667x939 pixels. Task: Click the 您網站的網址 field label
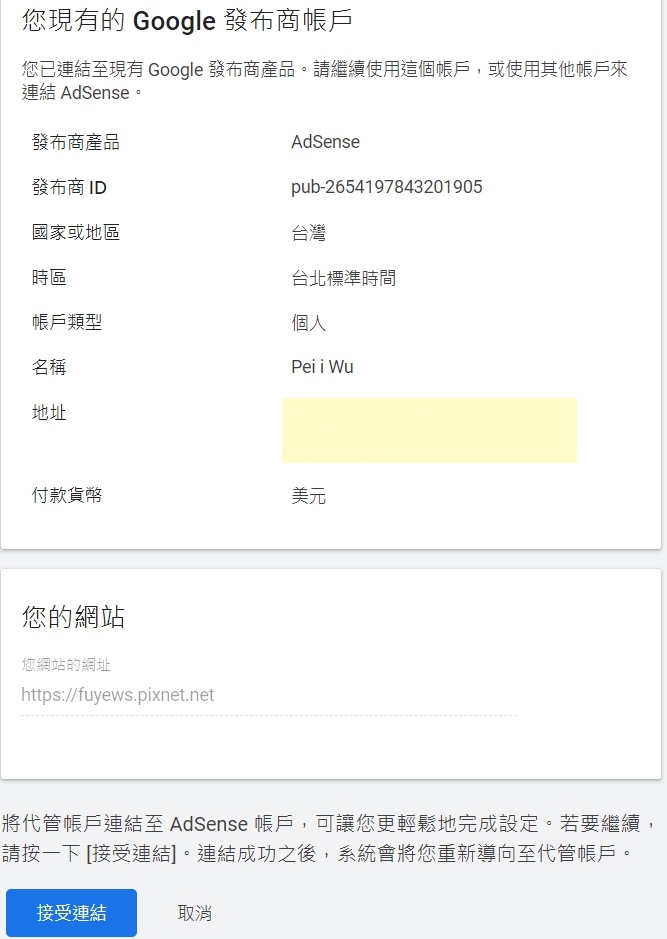[x=66, y=665]
